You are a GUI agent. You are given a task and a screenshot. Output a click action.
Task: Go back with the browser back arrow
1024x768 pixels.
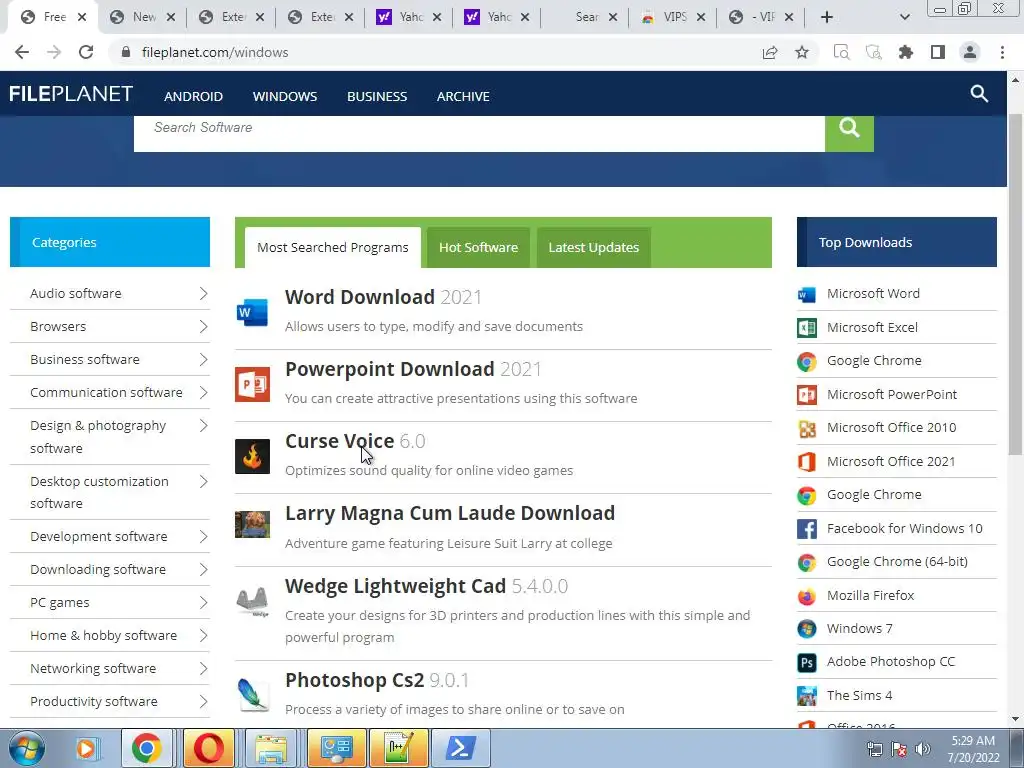tap(22, 52)
